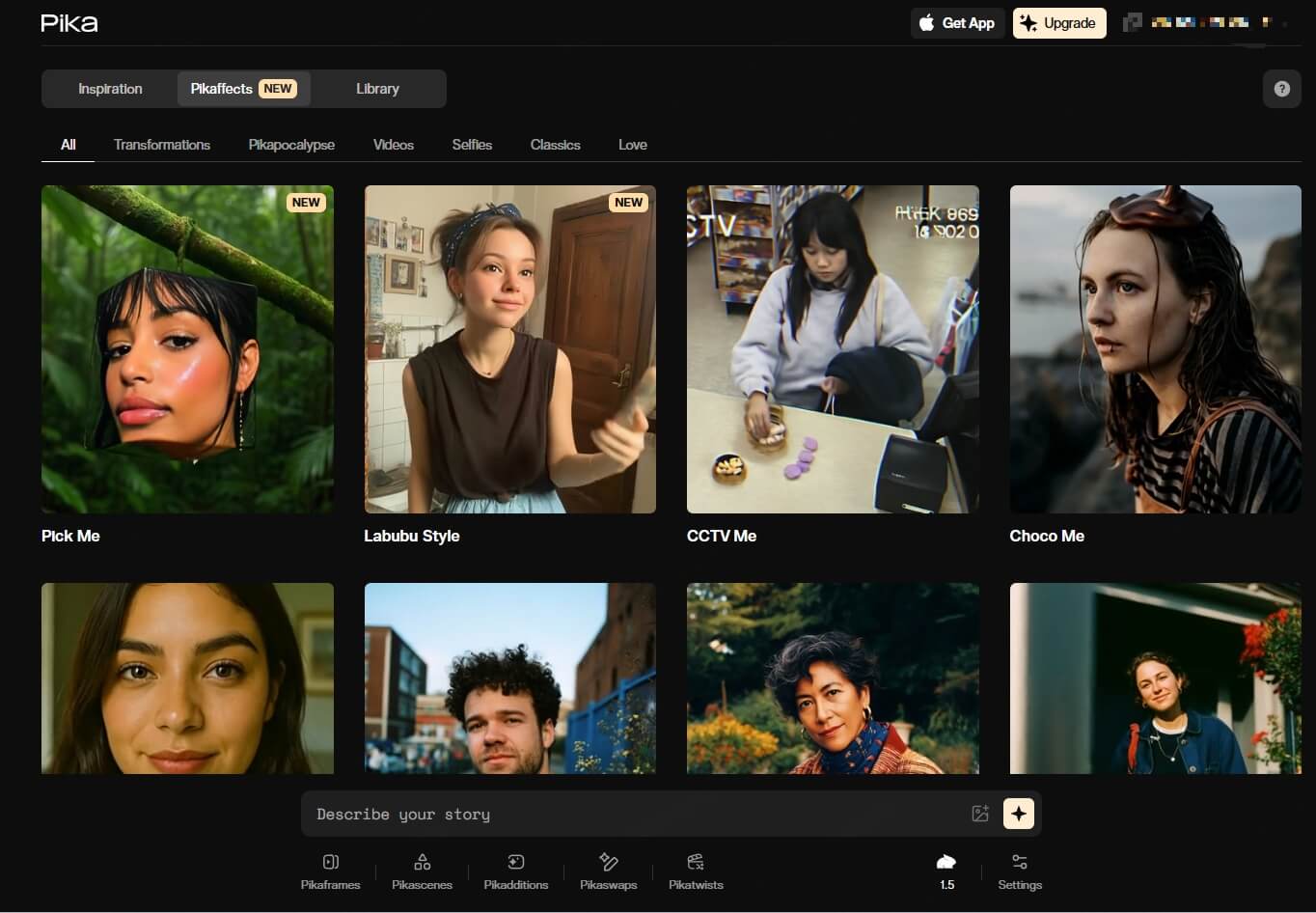Image resolution: width=1316 pixels, height=913 pixels.
Task: Click the Upgrade button
Action: pos(1058,23)
